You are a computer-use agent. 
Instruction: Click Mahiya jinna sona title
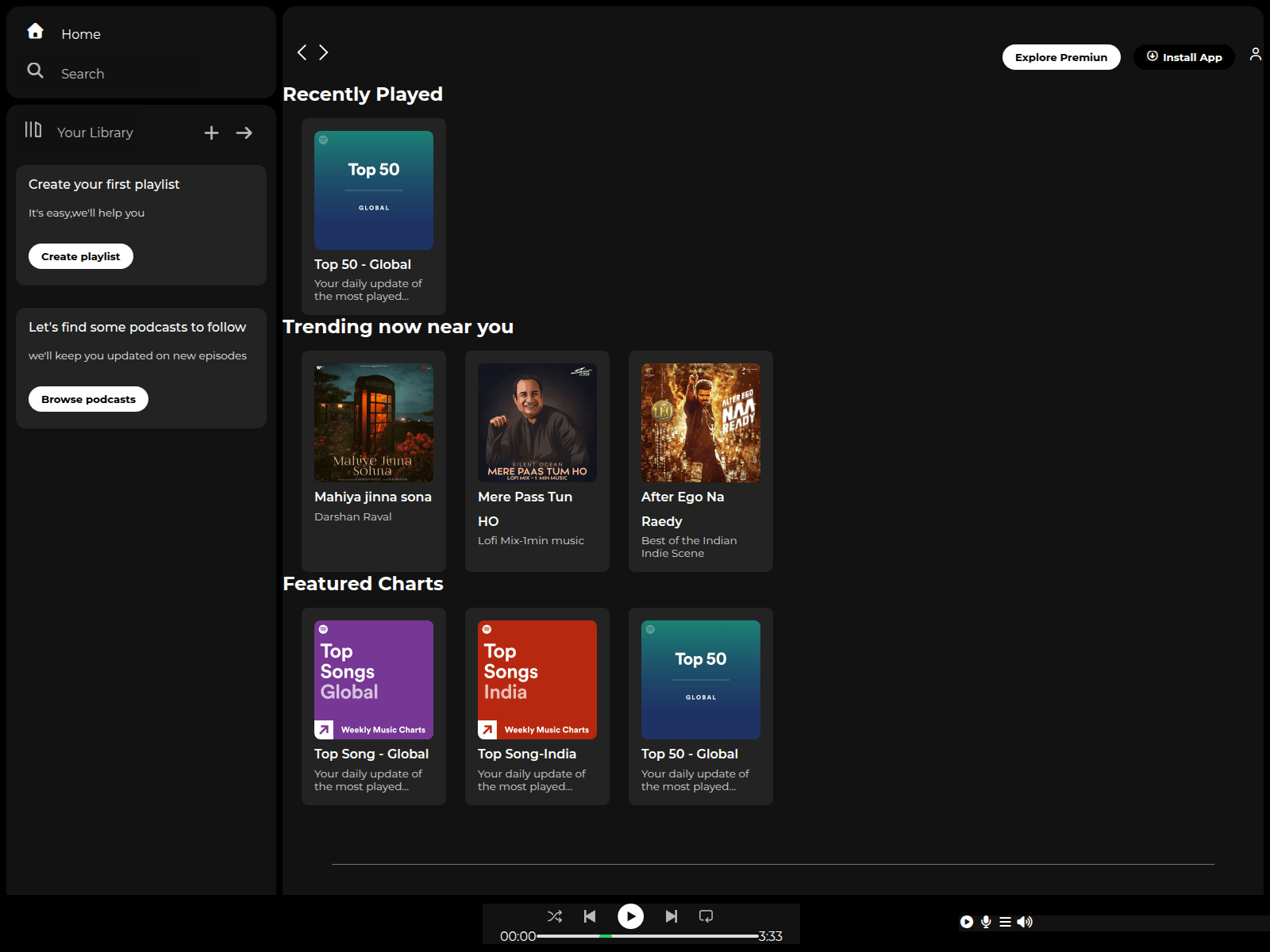373,497
